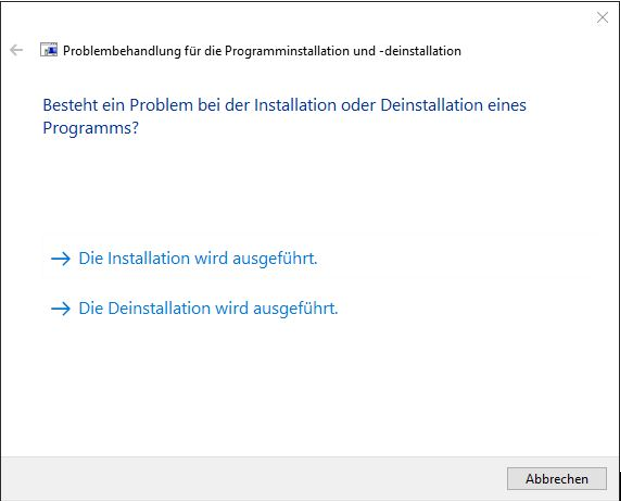
Task: Click arrow icon before 'Die Installation wird ausgeführt'
Action: click(61, 259)
